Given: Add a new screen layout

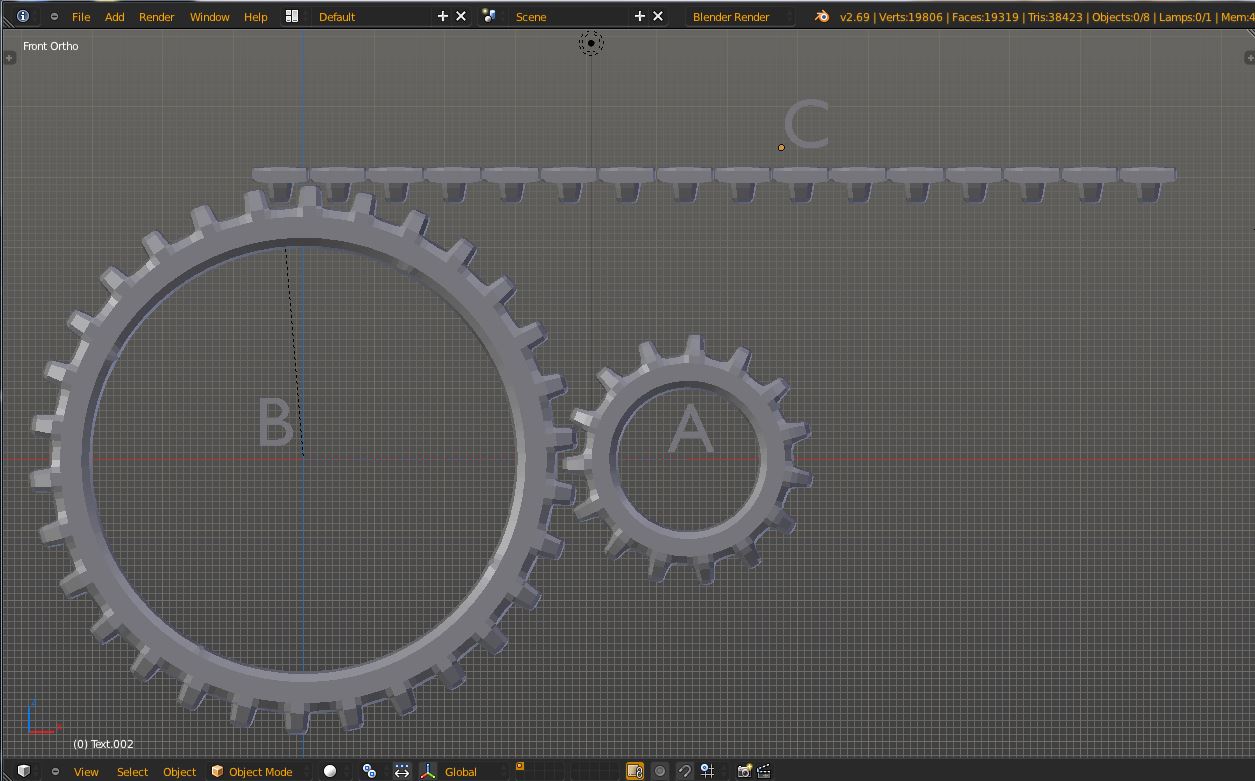Looking at the screenshot, I should (x=443, y=16).
